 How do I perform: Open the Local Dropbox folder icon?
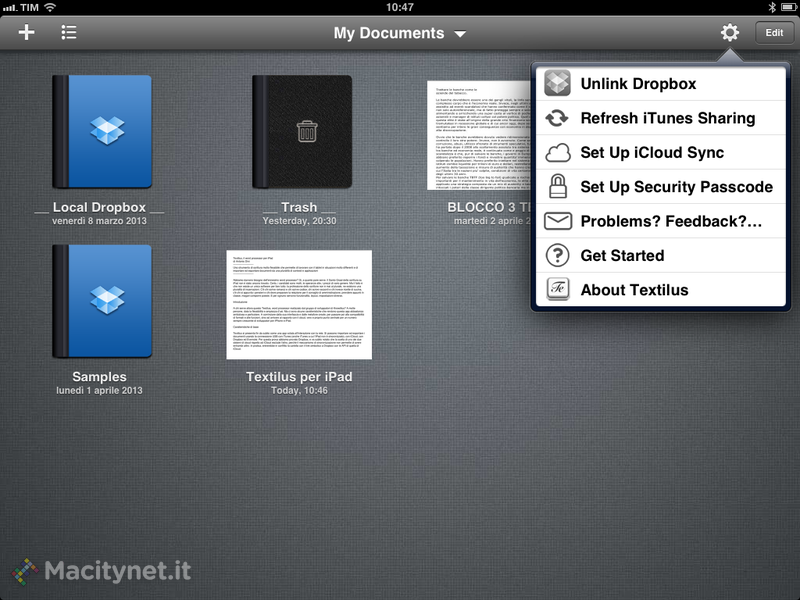click(x=102, y=132)
